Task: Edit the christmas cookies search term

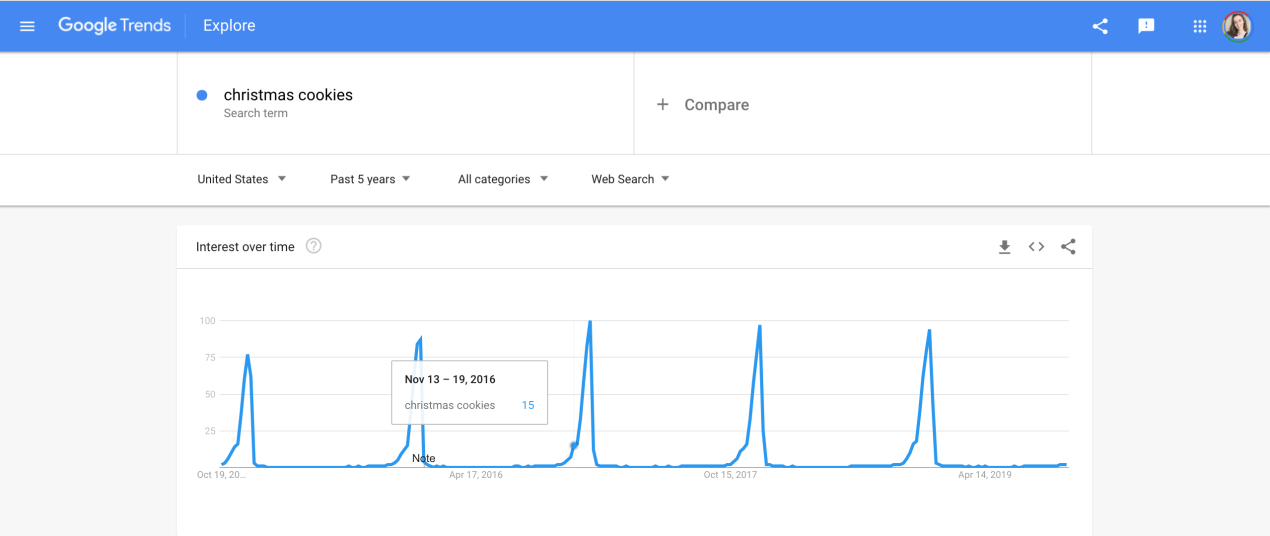Action: tap(288, 95)
